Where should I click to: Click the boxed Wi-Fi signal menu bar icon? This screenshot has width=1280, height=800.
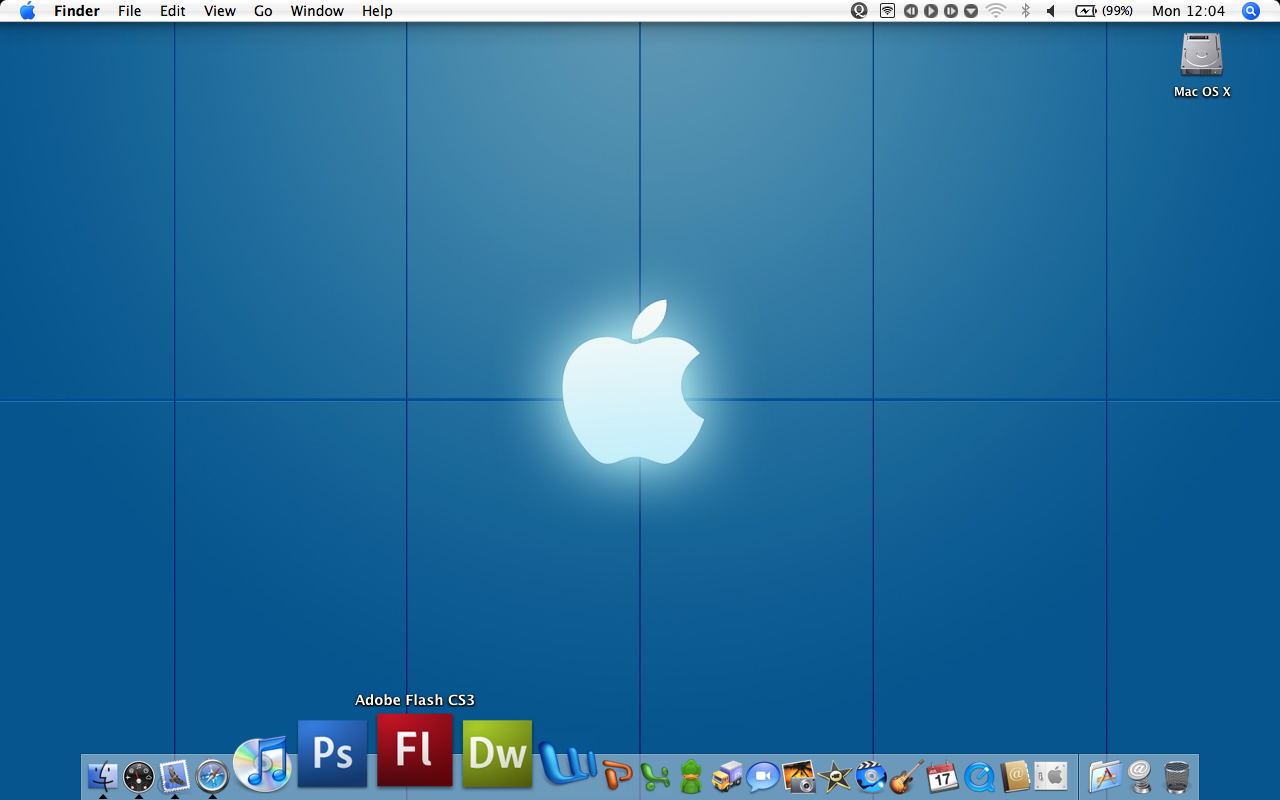(887, 11)
